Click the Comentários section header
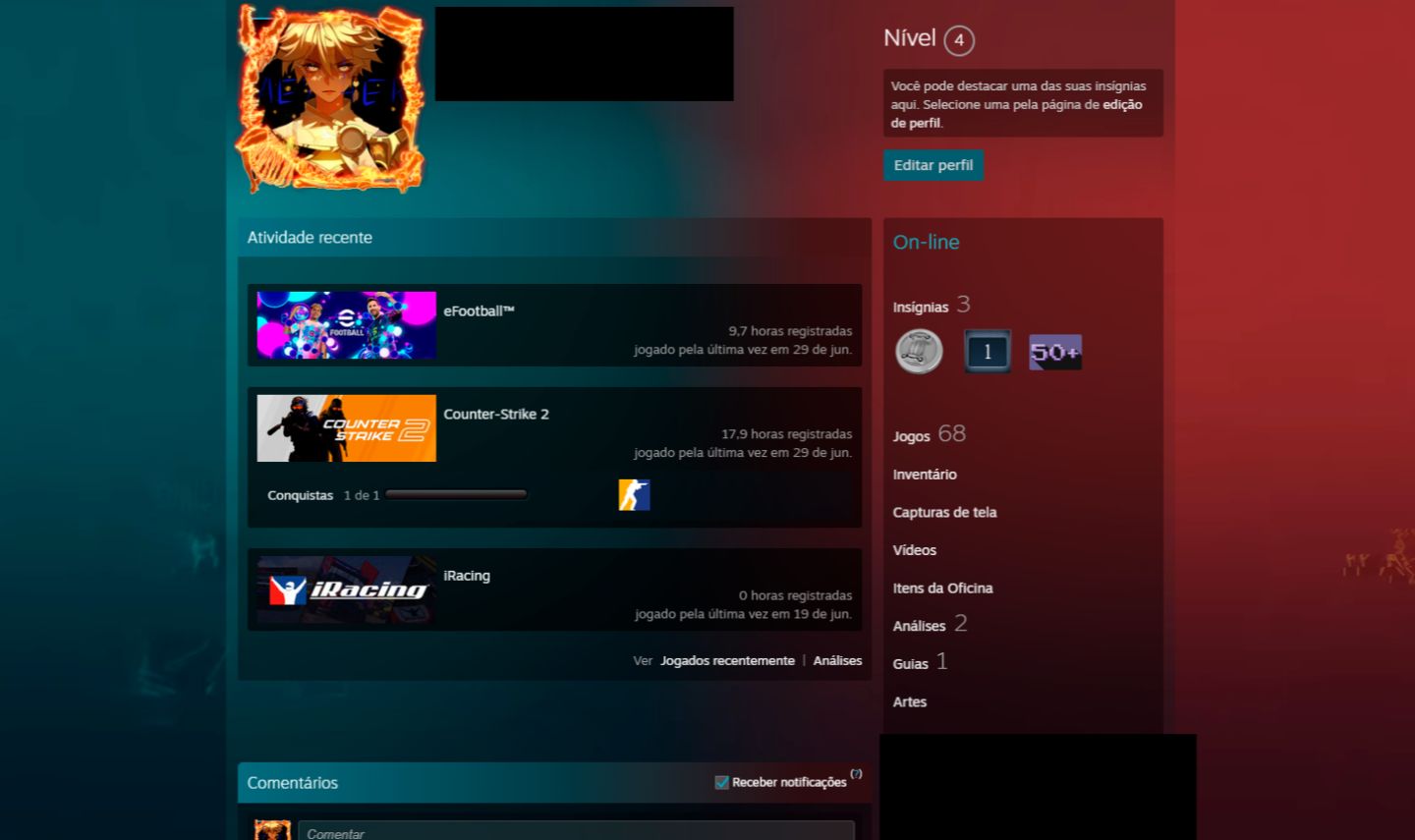Viewport: 1415px width, 840px height. click(x=293, y=783)
